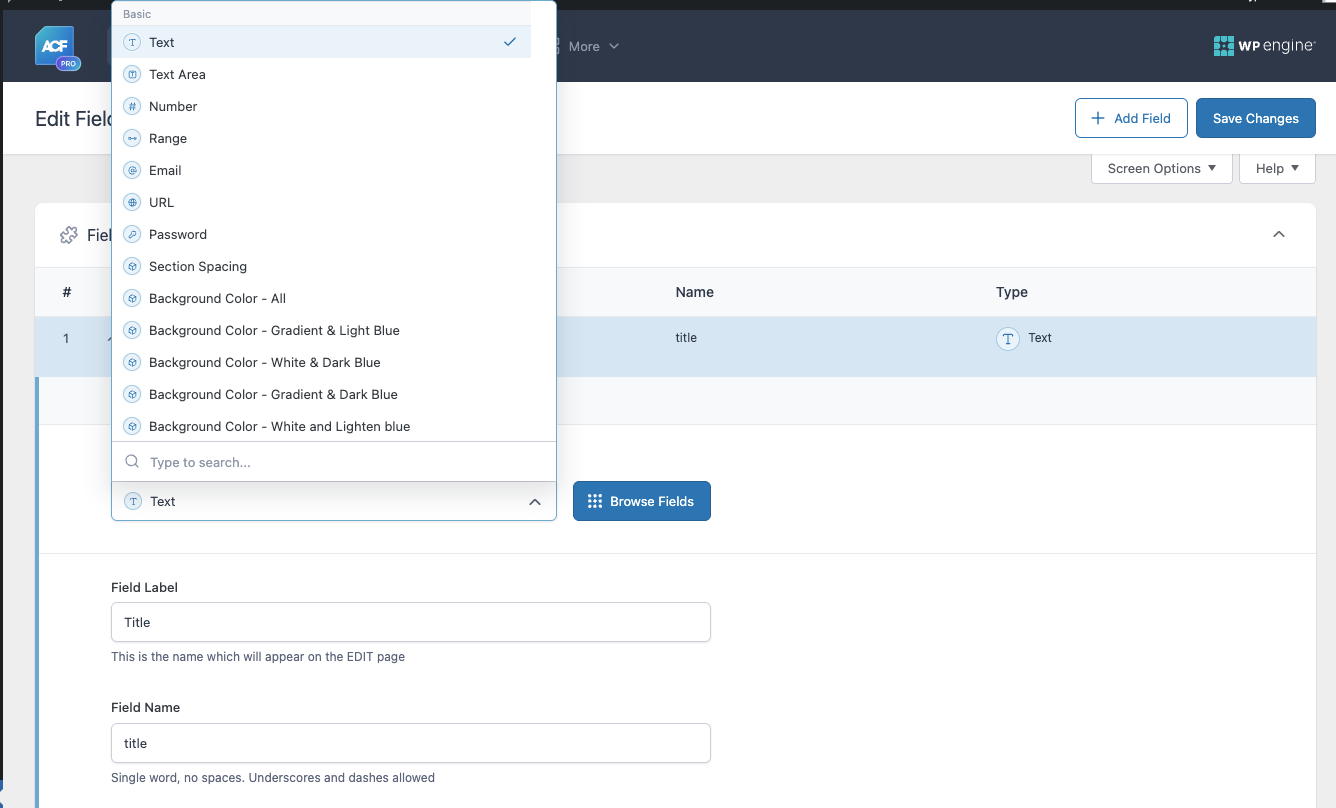The image size is (1336, 808).
Task: Click the Password key icon
Action: [132, 234]
